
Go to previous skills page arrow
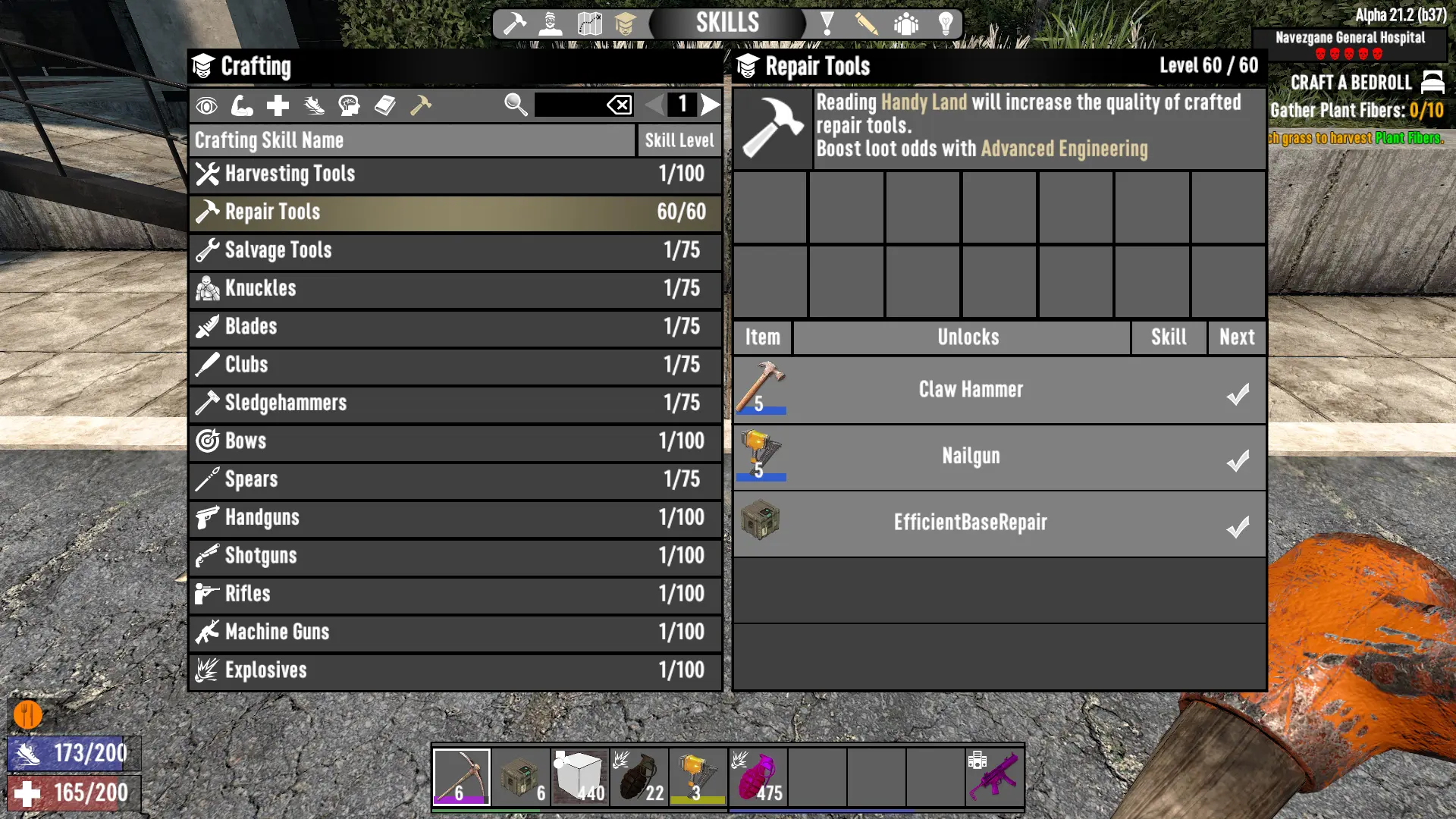655,105
